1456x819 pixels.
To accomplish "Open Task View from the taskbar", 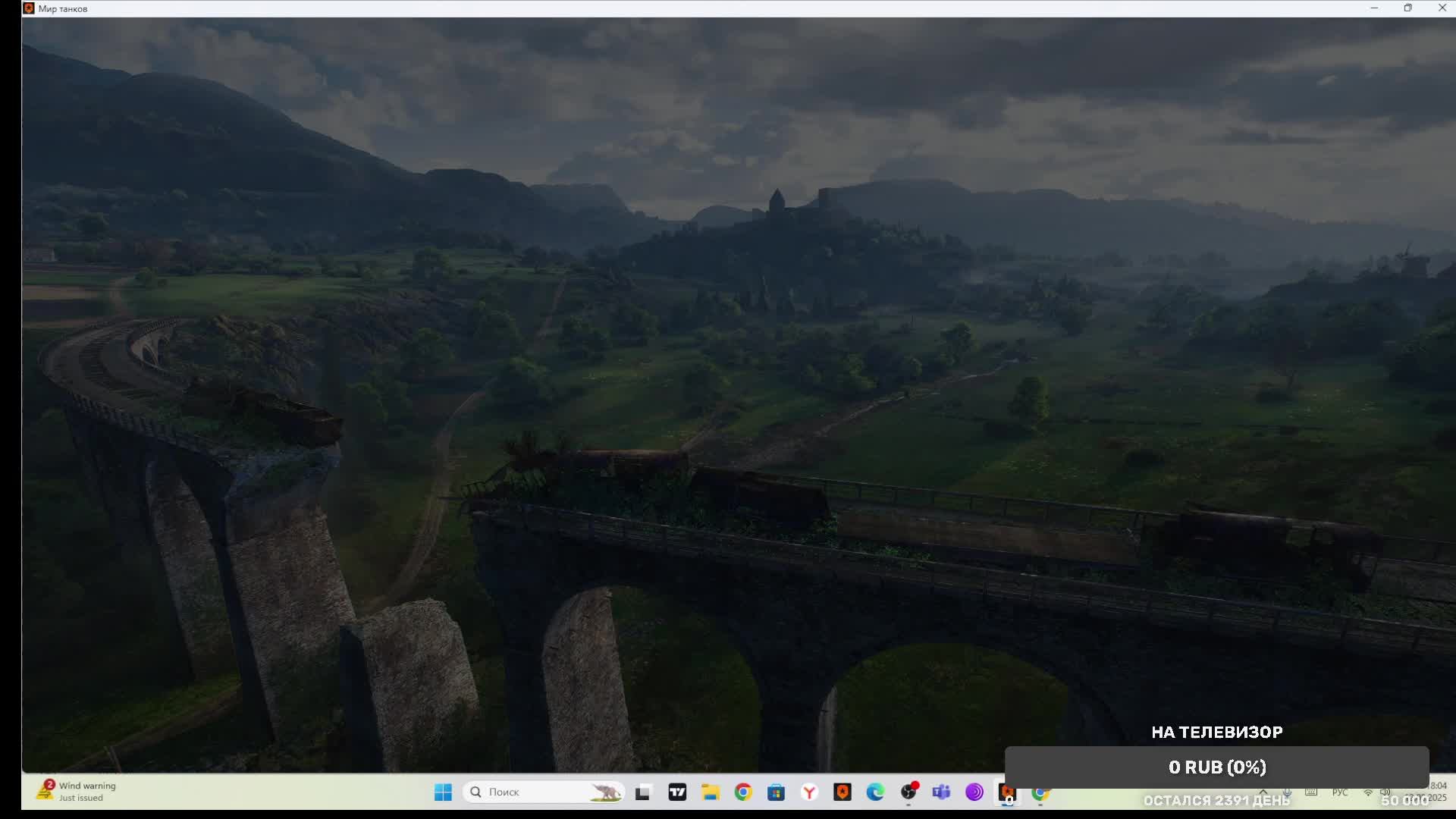I will 643,792.
